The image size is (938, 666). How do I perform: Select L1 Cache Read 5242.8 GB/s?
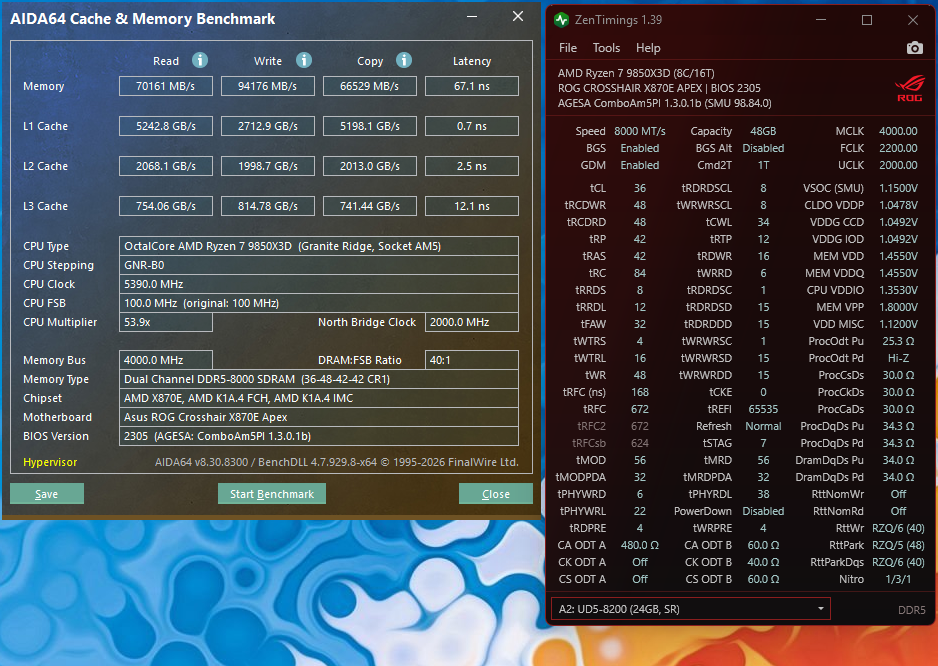(166, 126)
